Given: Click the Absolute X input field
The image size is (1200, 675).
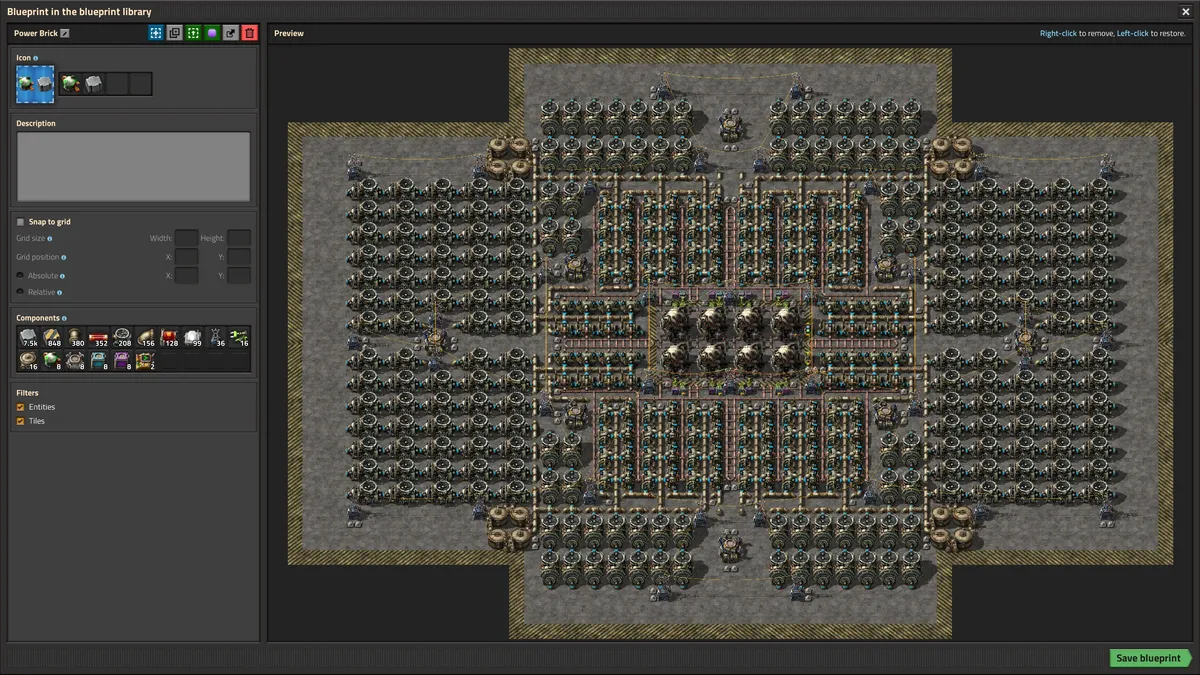Looking at the screenshot, I should click(186, 275).
